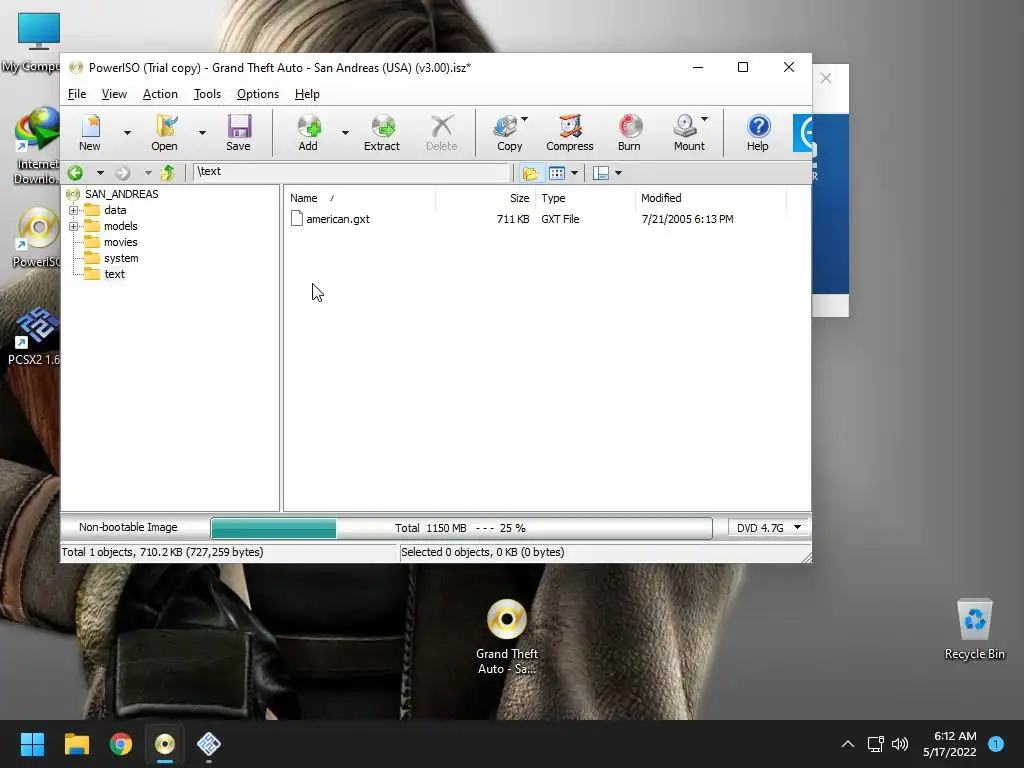This screenshot has height=768, width=1024.
Task: Click the Help toolbar icon
Action: 758,133
